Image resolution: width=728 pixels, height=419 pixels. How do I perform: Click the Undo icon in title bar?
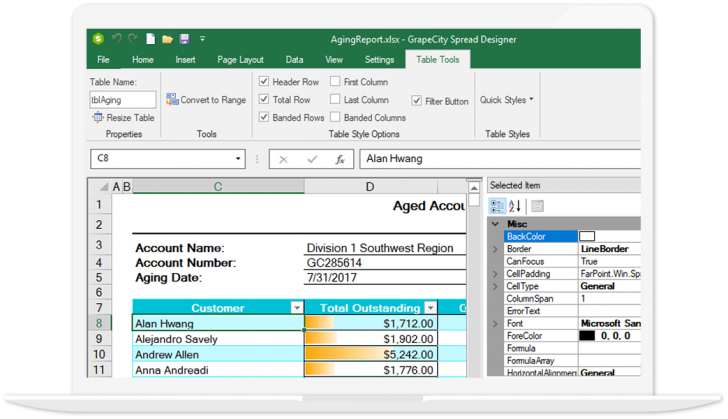117,39
